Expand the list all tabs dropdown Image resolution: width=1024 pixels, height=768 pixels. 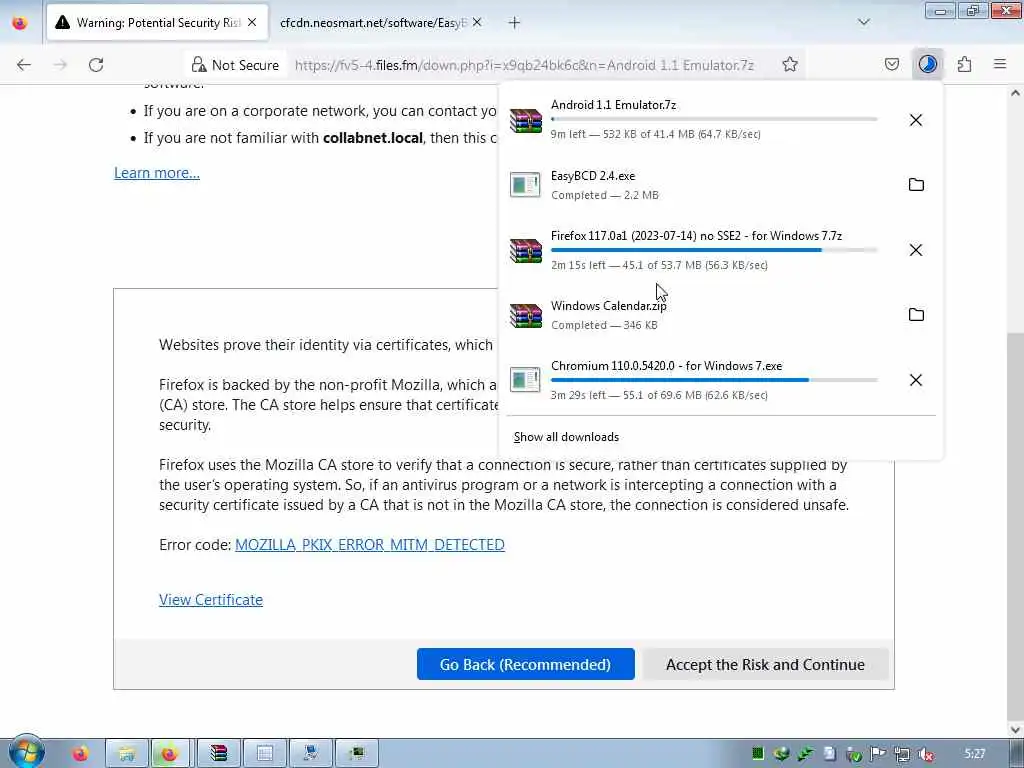[863, 22]
